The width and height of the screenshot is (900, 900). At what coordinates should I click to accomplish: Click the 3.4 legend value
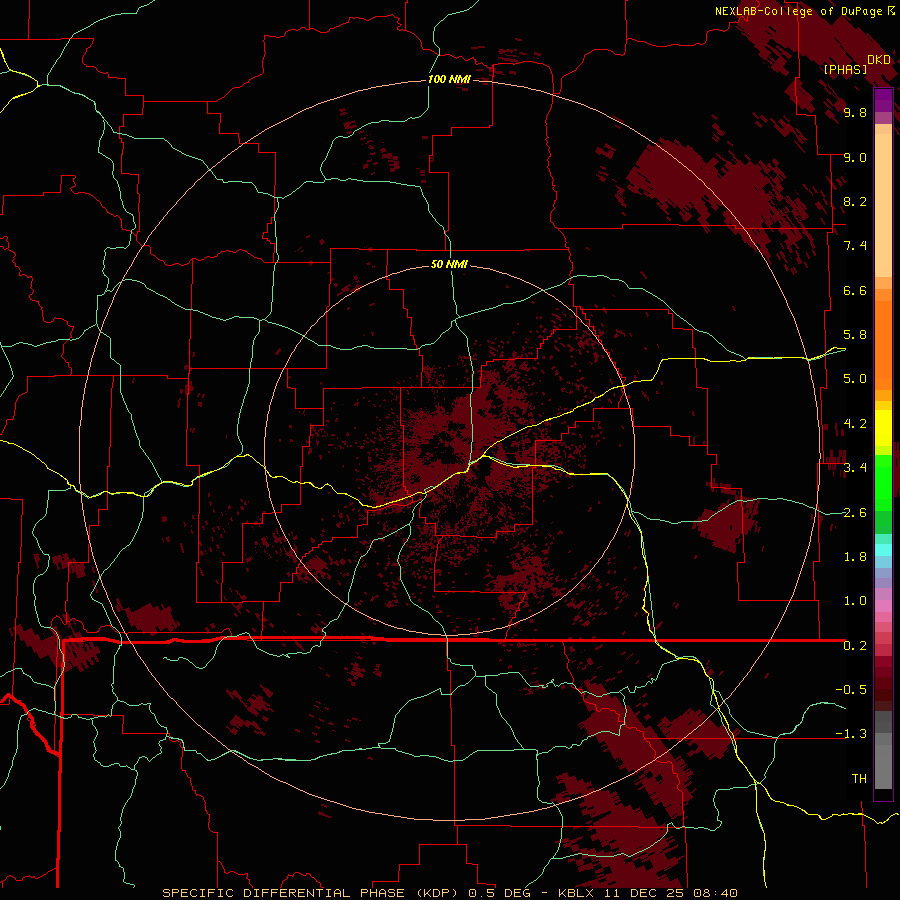[855, 468]
